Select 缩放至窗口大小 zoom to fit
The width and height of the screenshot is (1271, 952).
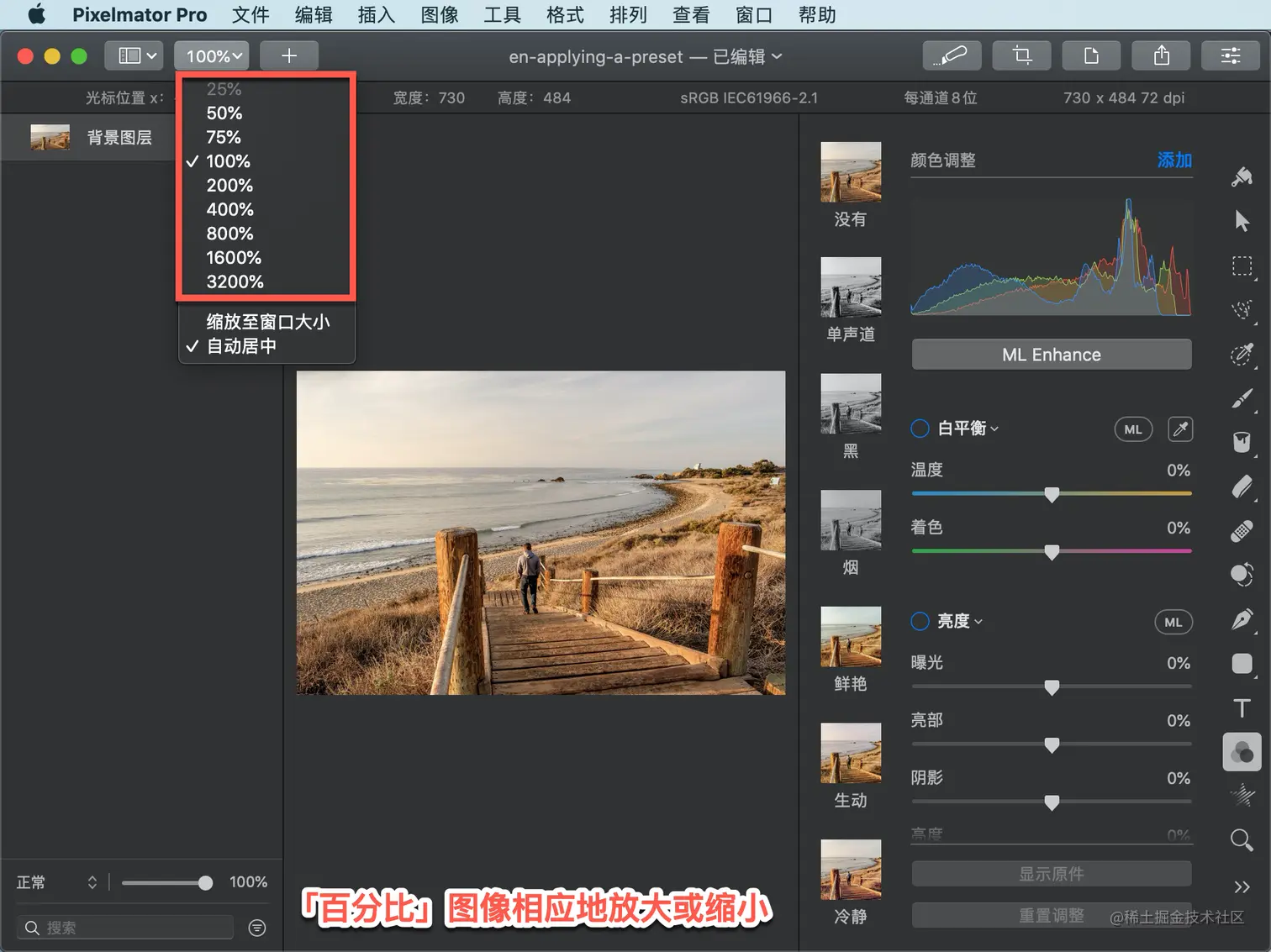pyautogui.click(x=267, y=322)
